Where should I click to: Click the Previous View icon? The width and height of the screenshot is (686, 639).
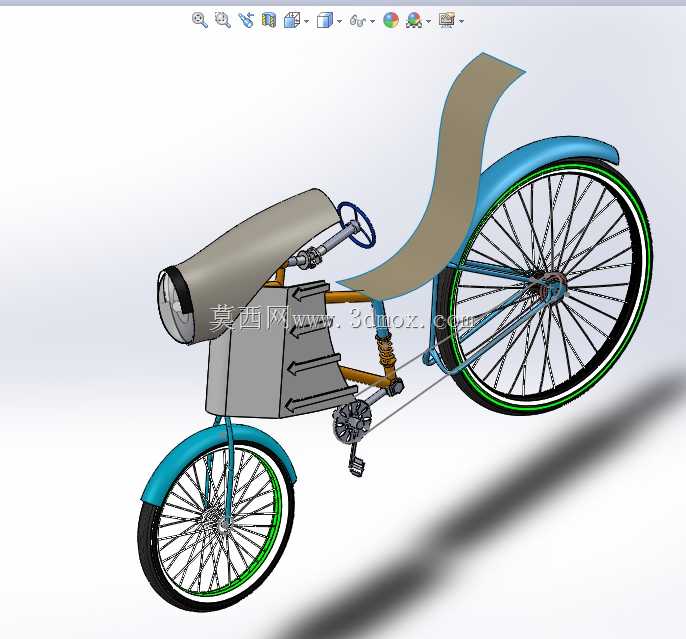[x=246, y=20]
